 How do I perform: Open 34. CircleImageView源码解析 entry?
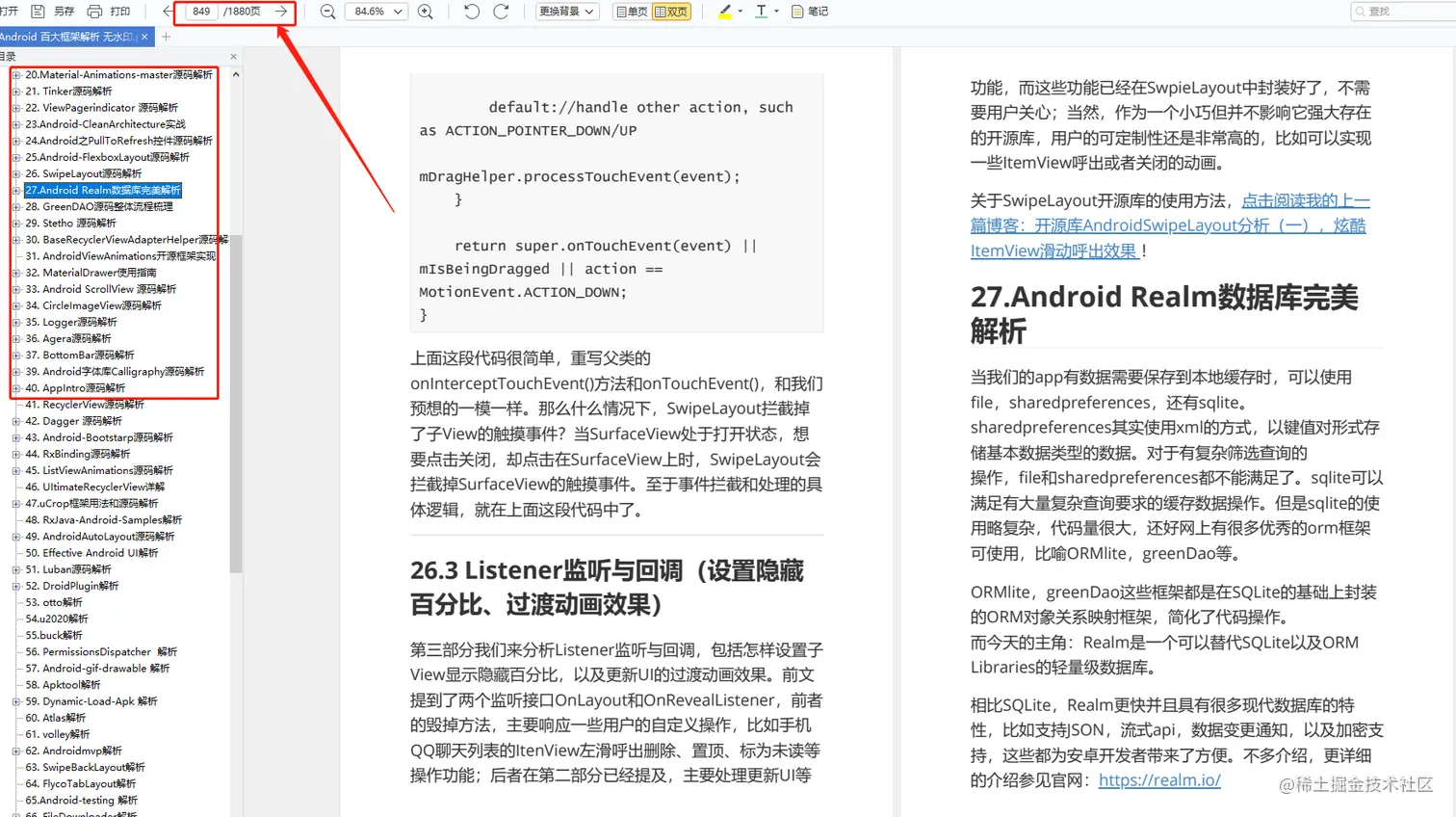coord(93,305)
